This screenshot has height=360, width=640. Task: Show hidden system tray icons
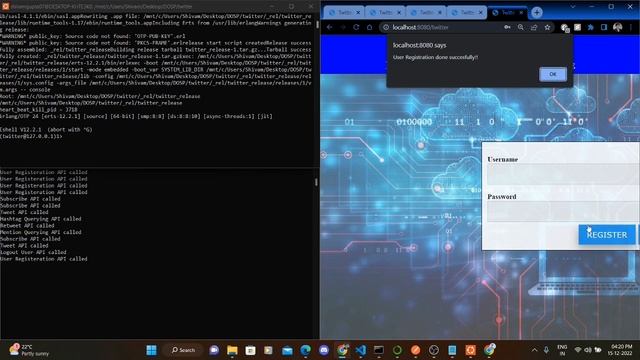tap(534, 350)
